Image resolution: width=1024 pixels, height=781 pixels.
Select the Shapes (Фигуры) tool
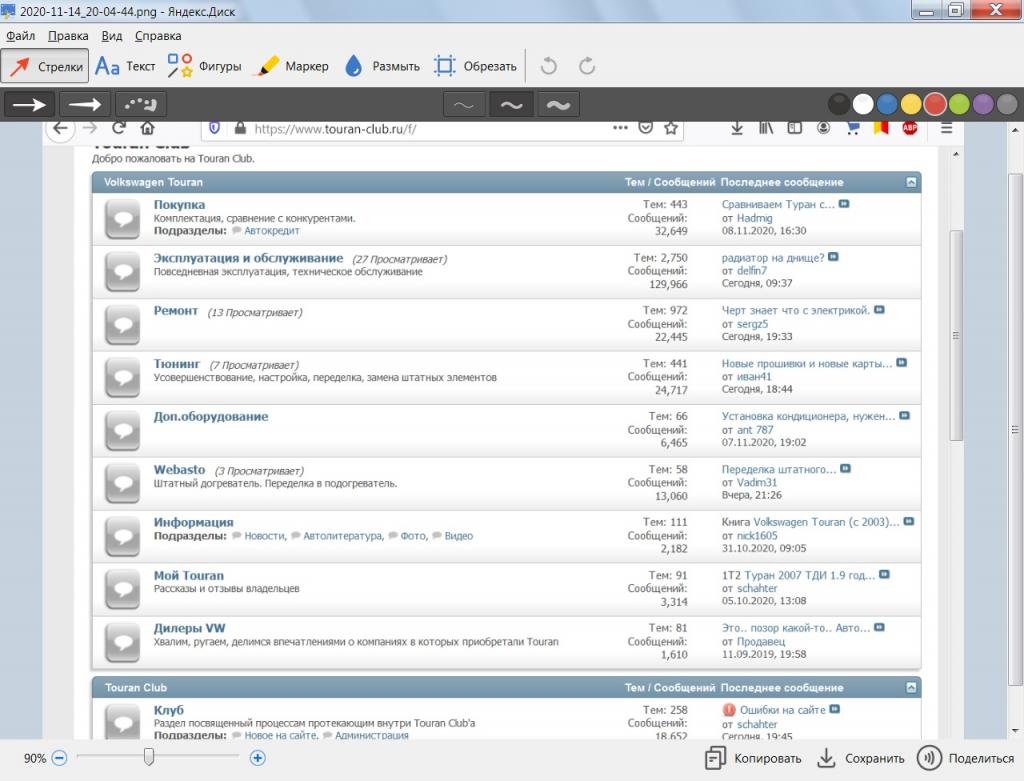click(204, 66)
